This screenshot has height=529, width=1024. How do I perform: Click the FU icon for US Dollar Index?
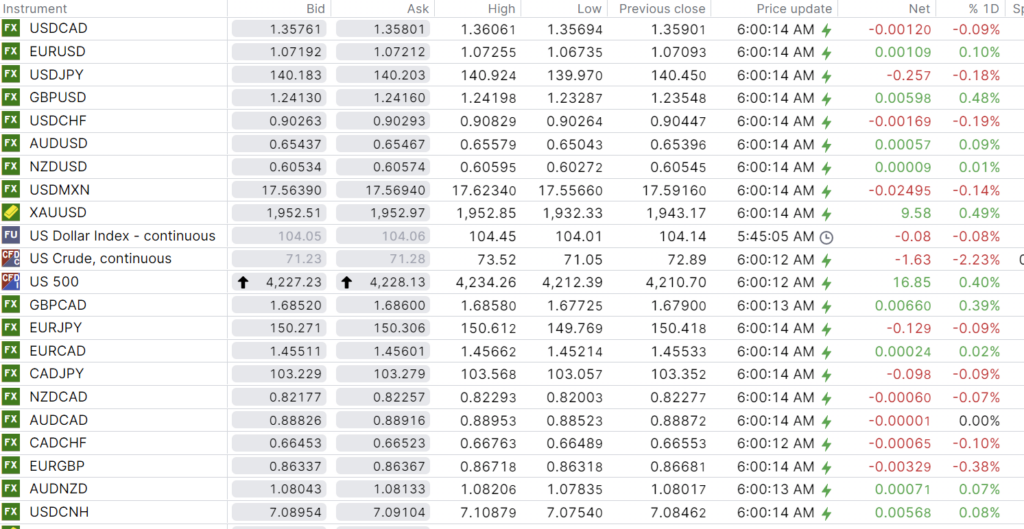coord(11,236)
